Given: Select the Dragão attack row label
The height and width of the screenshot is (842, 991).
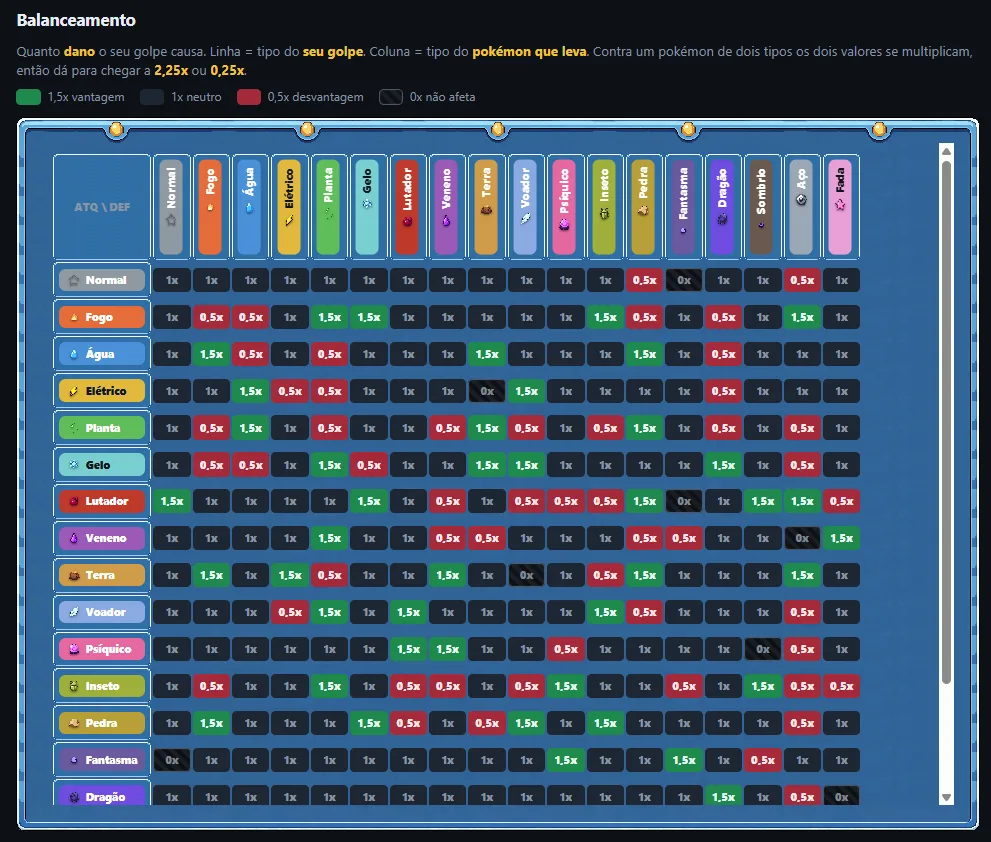Looking at the screenshot, I should 102,796.
